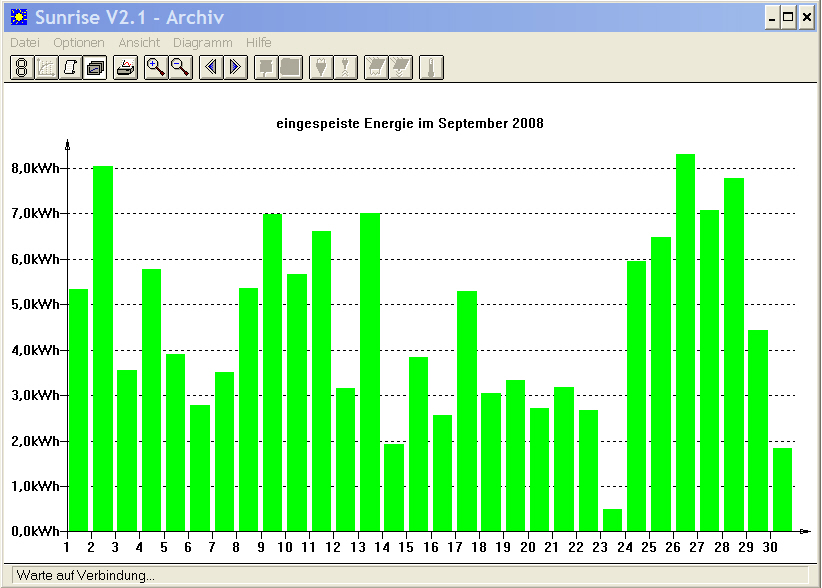The image size is (822, 588).
Task: Go to previous month with left arrow
Action: coord(211,68)
